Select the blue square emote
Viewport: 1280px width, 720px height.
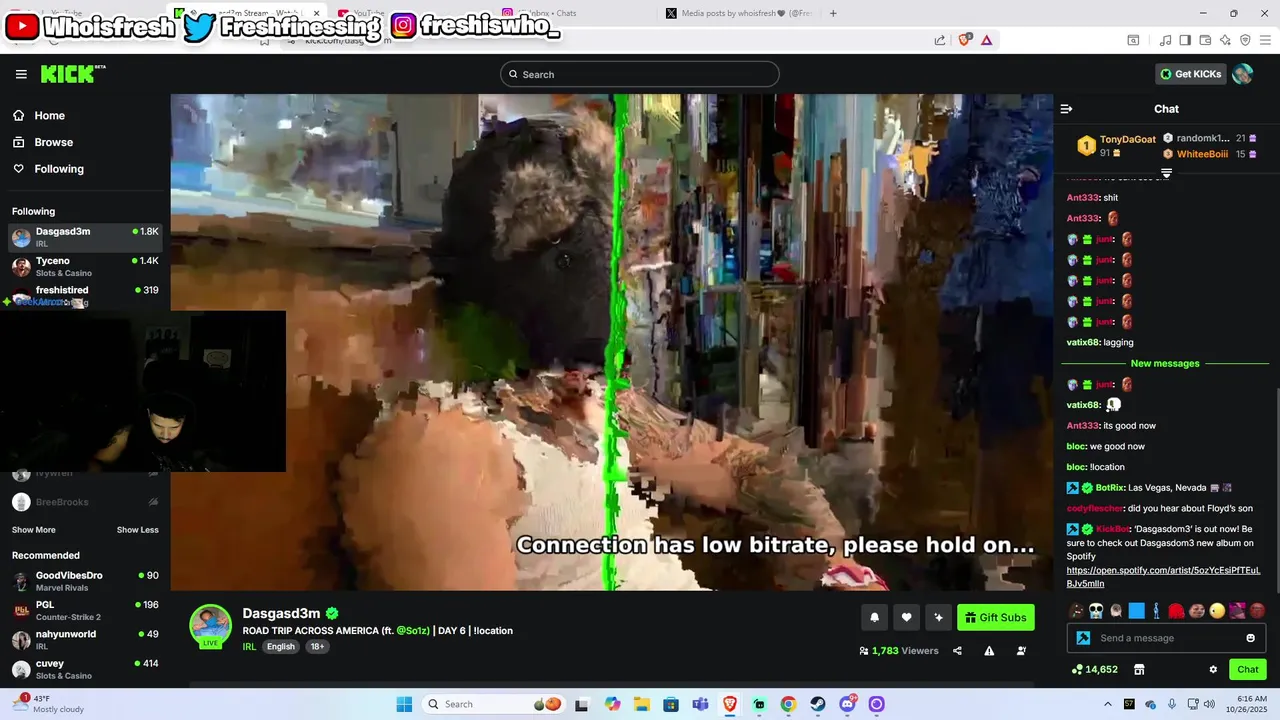(x=1136, y=611)
